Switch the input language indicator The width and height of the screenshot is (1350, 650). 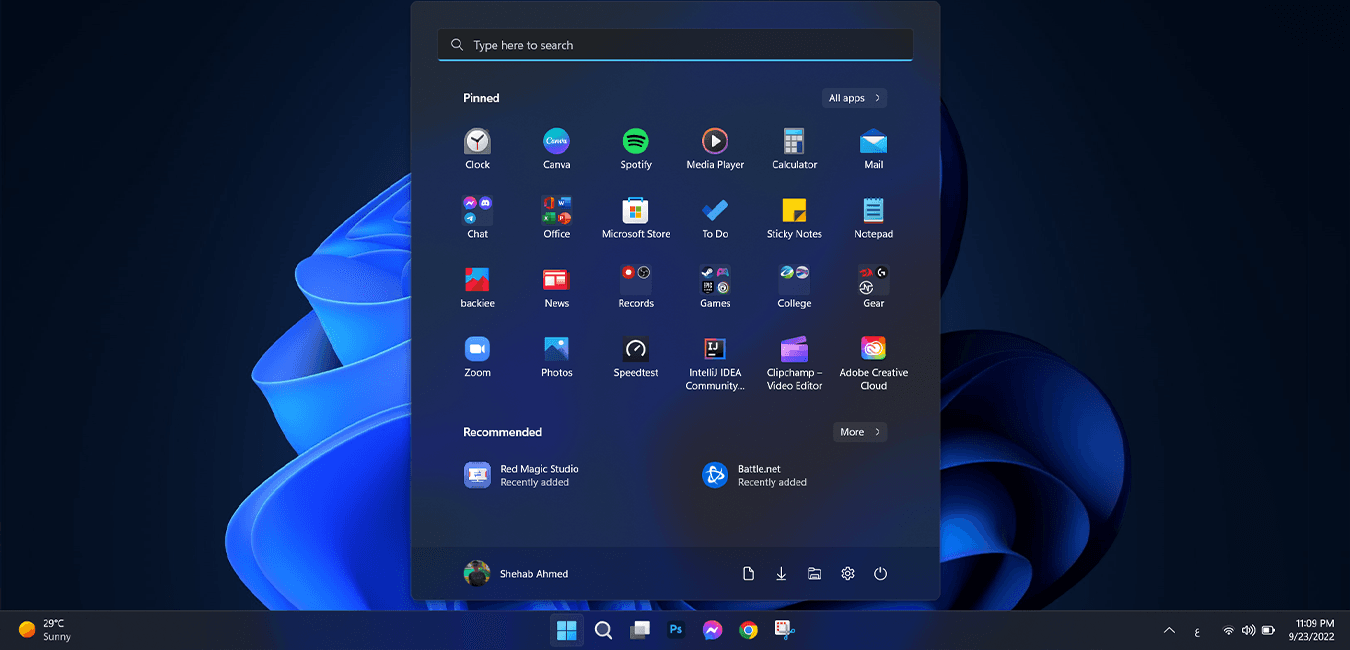1197,631
